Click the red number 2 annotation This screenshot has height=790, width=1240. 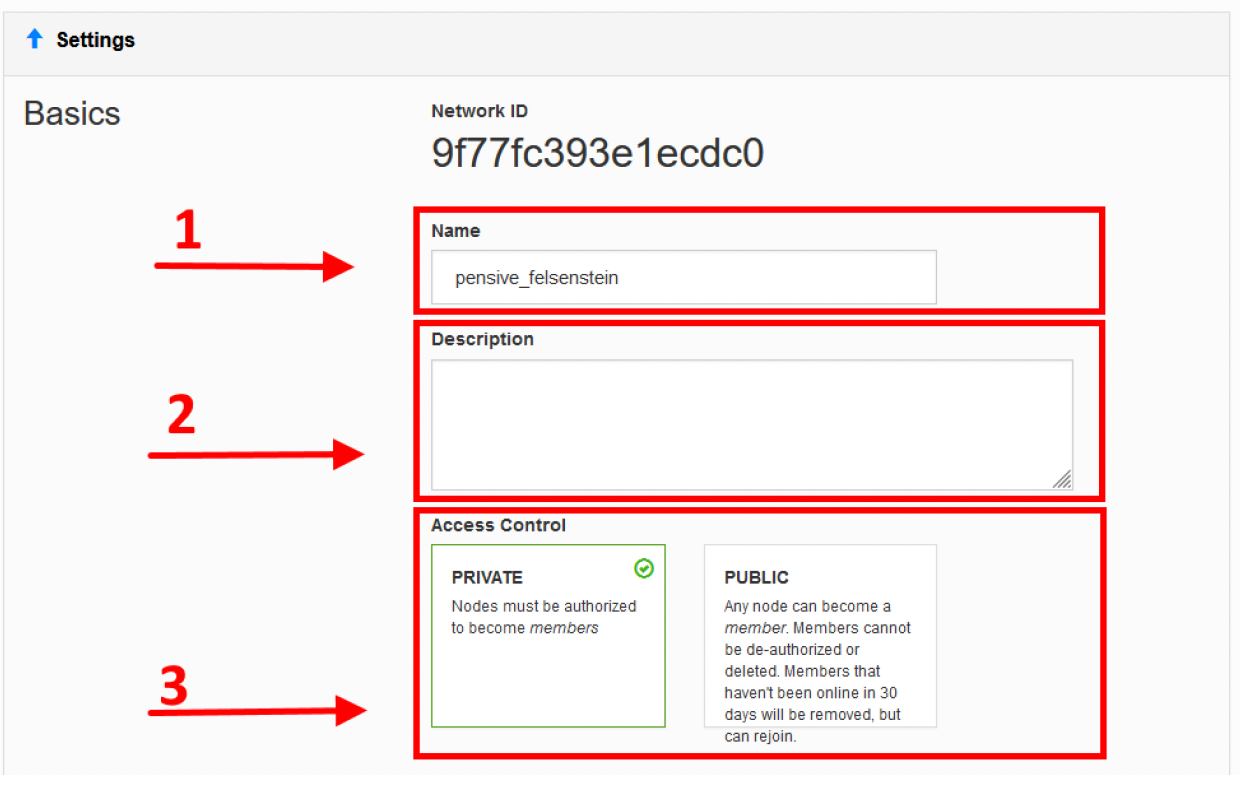181,416
